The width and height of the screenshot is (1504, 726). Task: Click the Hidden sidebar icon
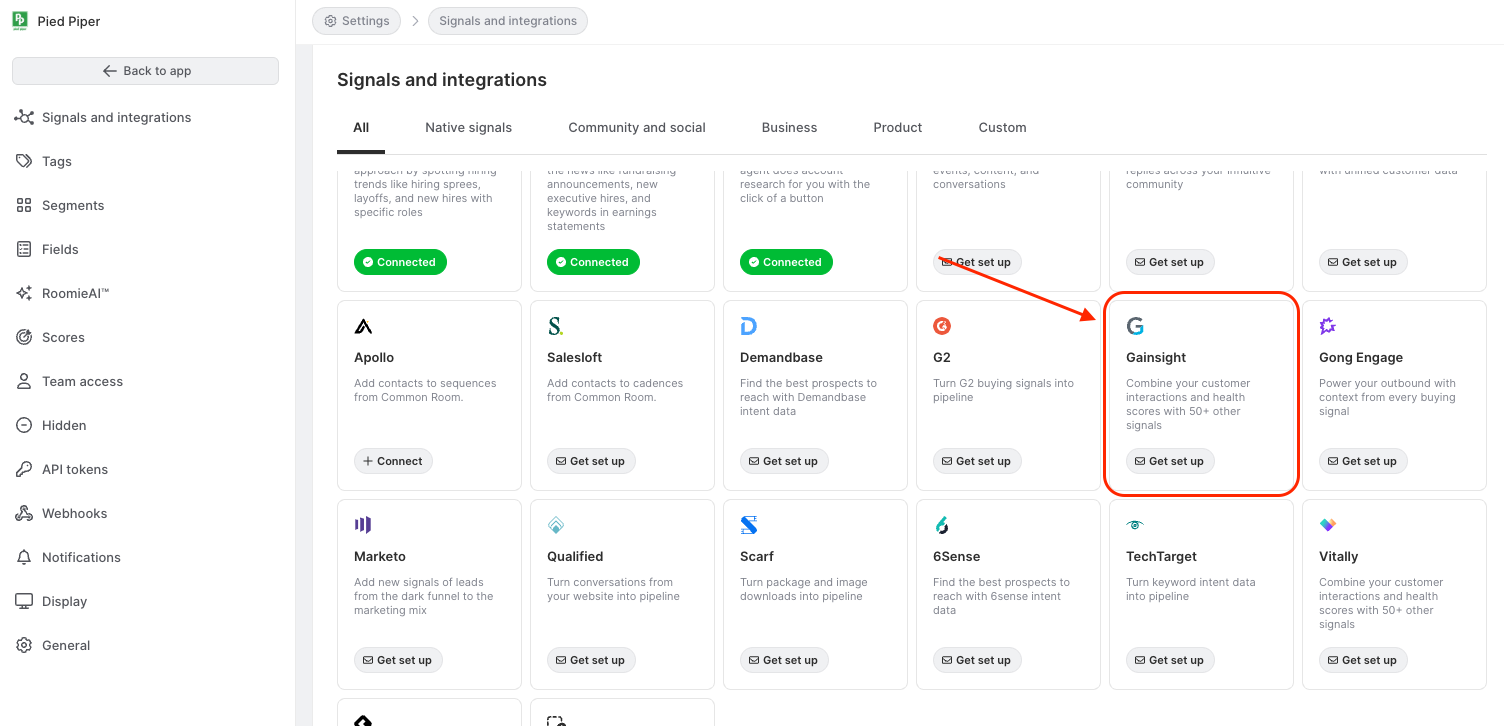24,425
